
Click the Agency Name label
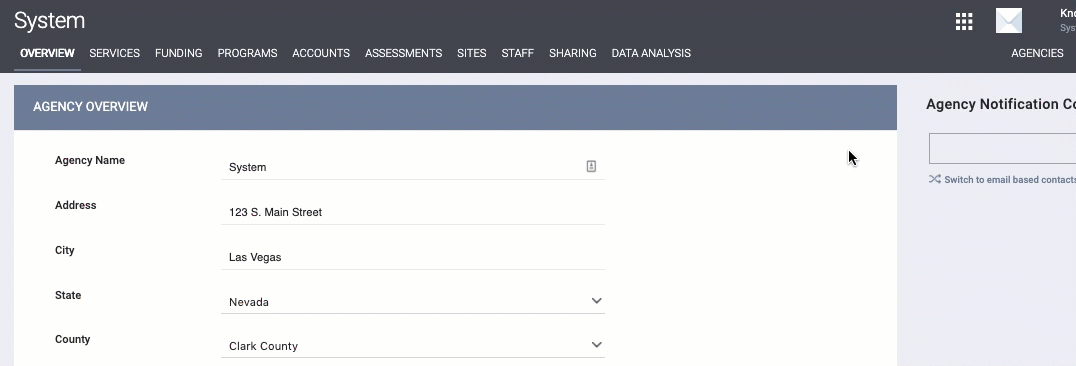[90, 161]
